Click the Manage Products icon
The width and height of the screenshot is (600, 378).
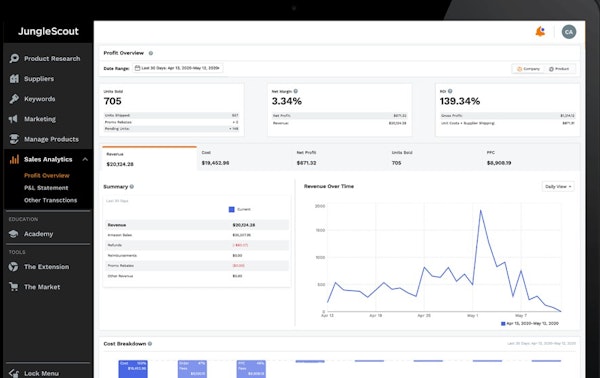click(14, 139)
